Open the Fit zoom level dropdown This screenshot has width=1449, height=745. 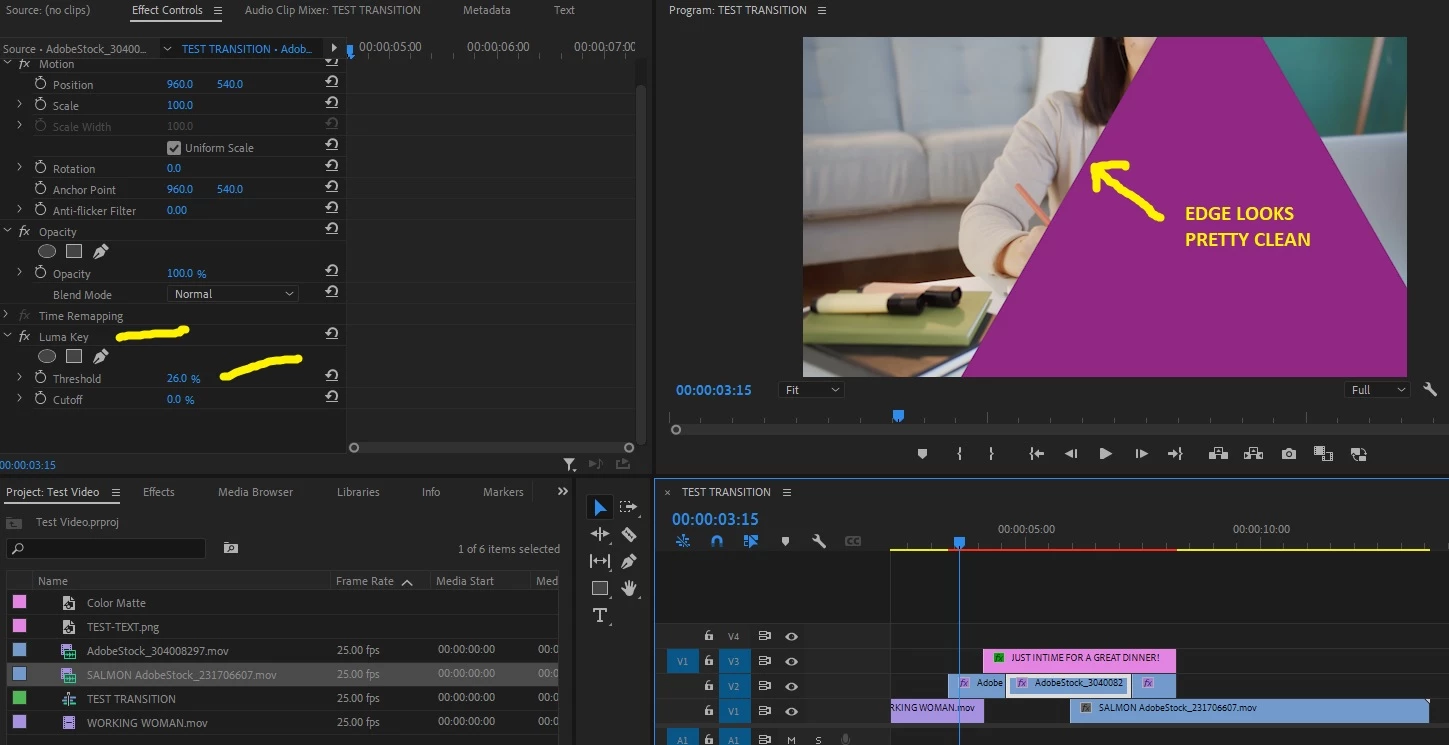click(x=811, y=390)
